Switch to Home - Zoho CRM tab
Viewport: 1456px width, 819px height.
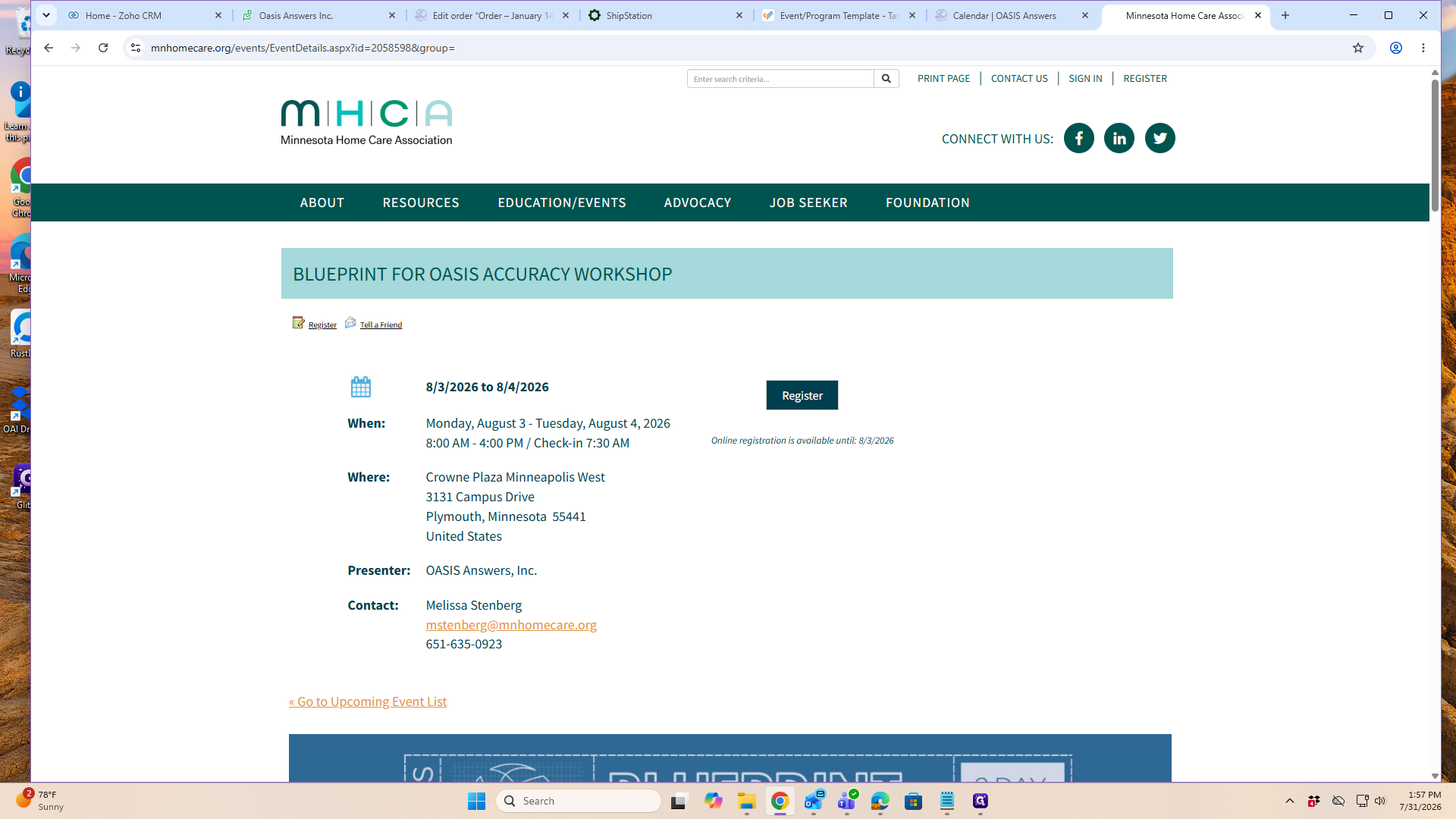tap(145, 15)
